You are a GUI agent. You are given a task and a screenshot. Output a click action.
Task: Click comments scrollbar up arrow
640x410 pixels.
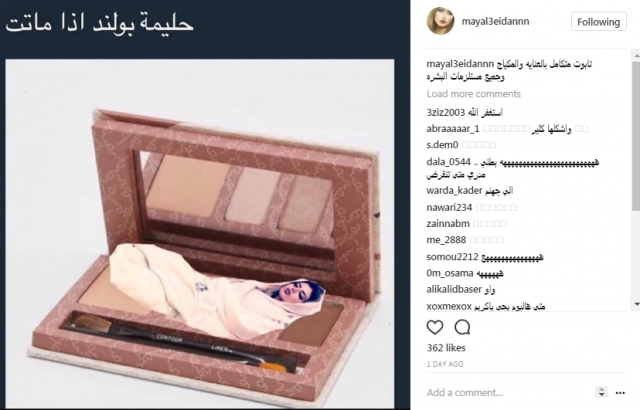coord(636,55)
